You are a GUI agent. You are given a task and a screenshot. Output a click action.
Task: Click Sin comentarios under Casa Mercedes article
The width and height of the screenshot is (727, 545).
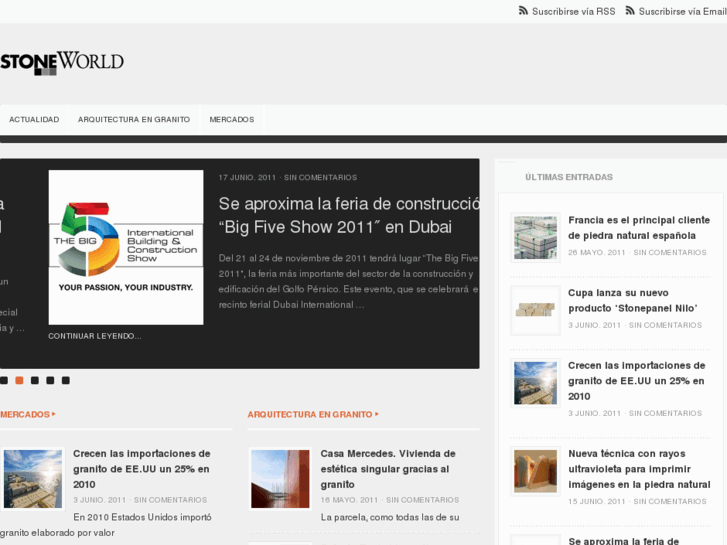423,500
